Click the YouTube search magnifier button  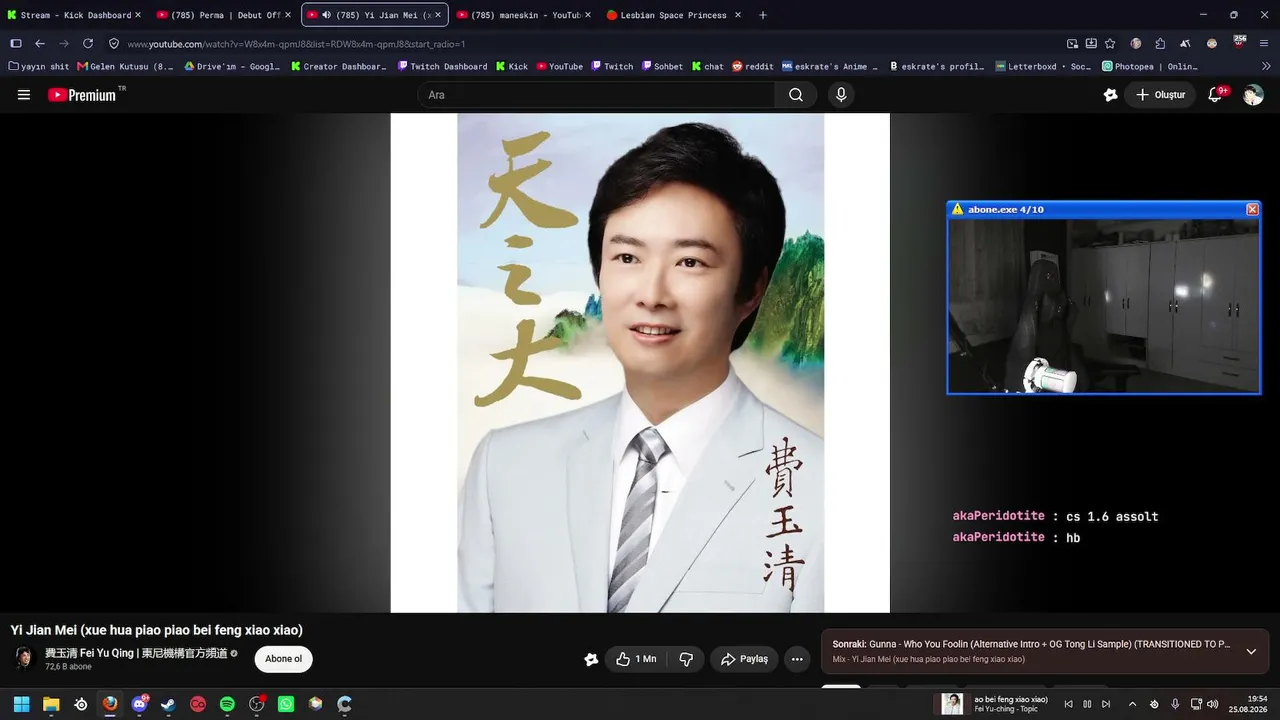[796, 95]
